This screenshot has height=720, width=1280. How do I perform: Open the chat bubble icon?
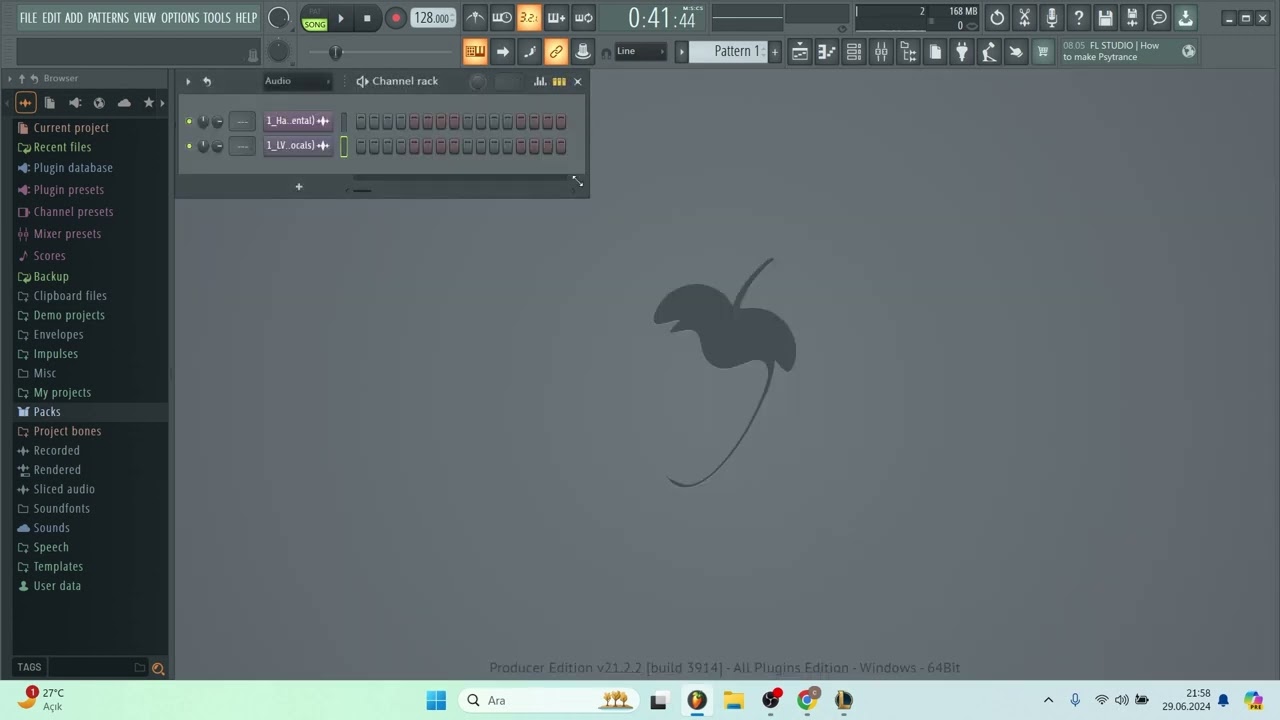tap(1159, 18)
